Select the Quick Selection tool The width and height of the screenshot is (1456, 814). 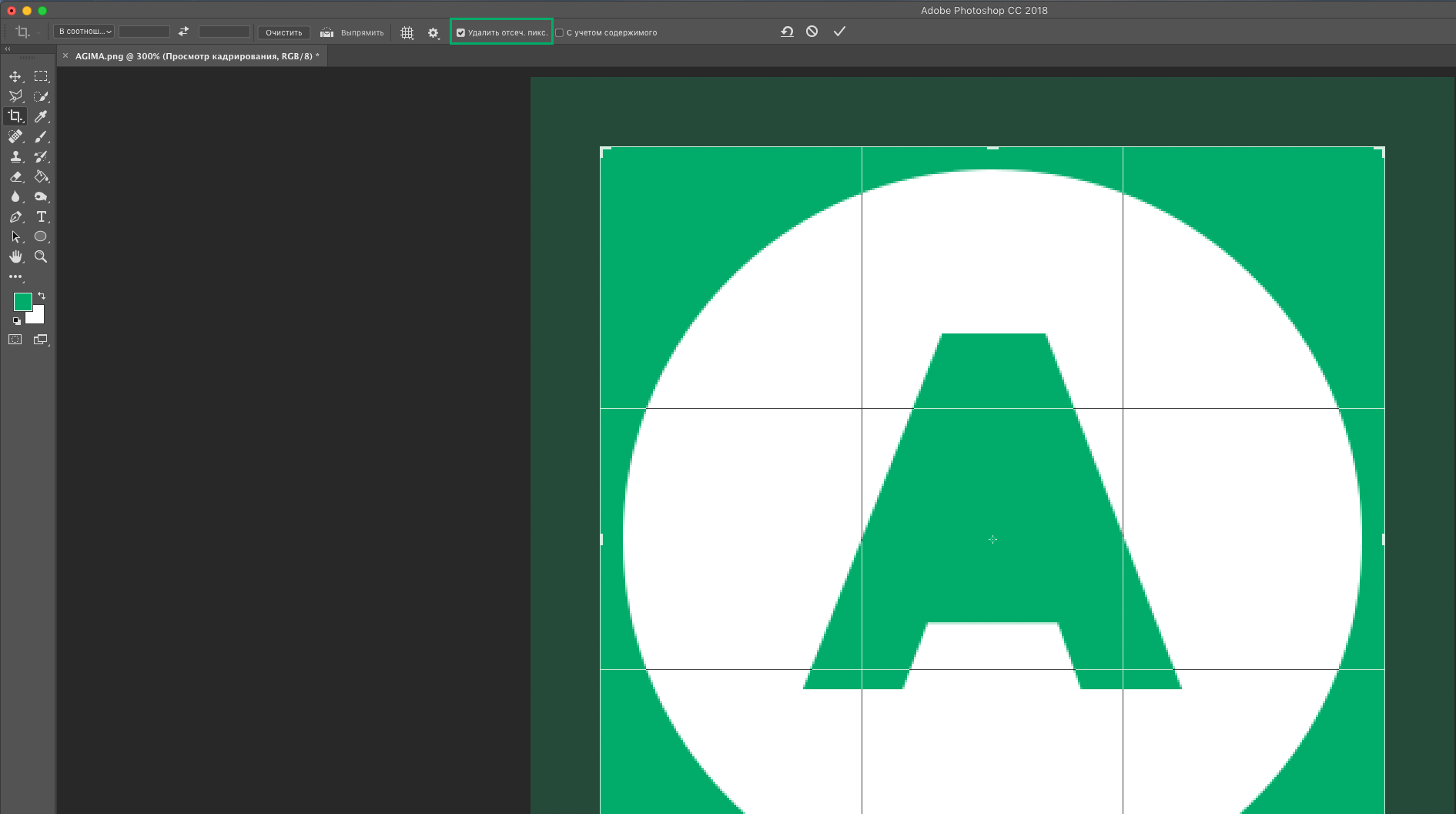[x=42, y=96]
